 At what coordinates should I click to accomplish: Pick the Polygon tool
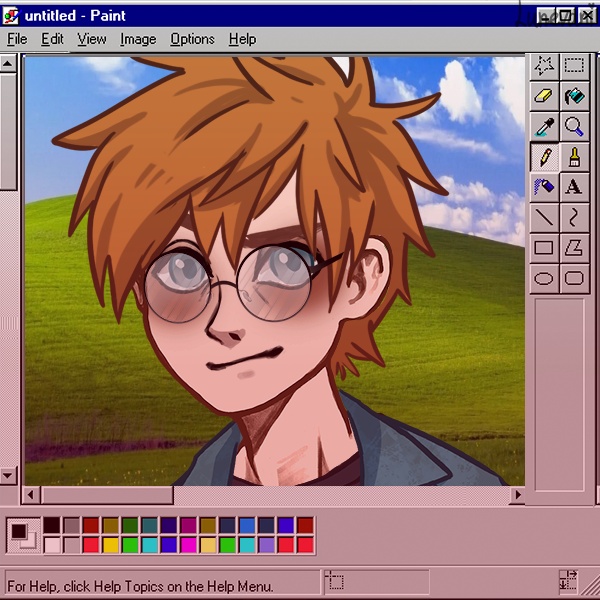click(x=574, y=247)
